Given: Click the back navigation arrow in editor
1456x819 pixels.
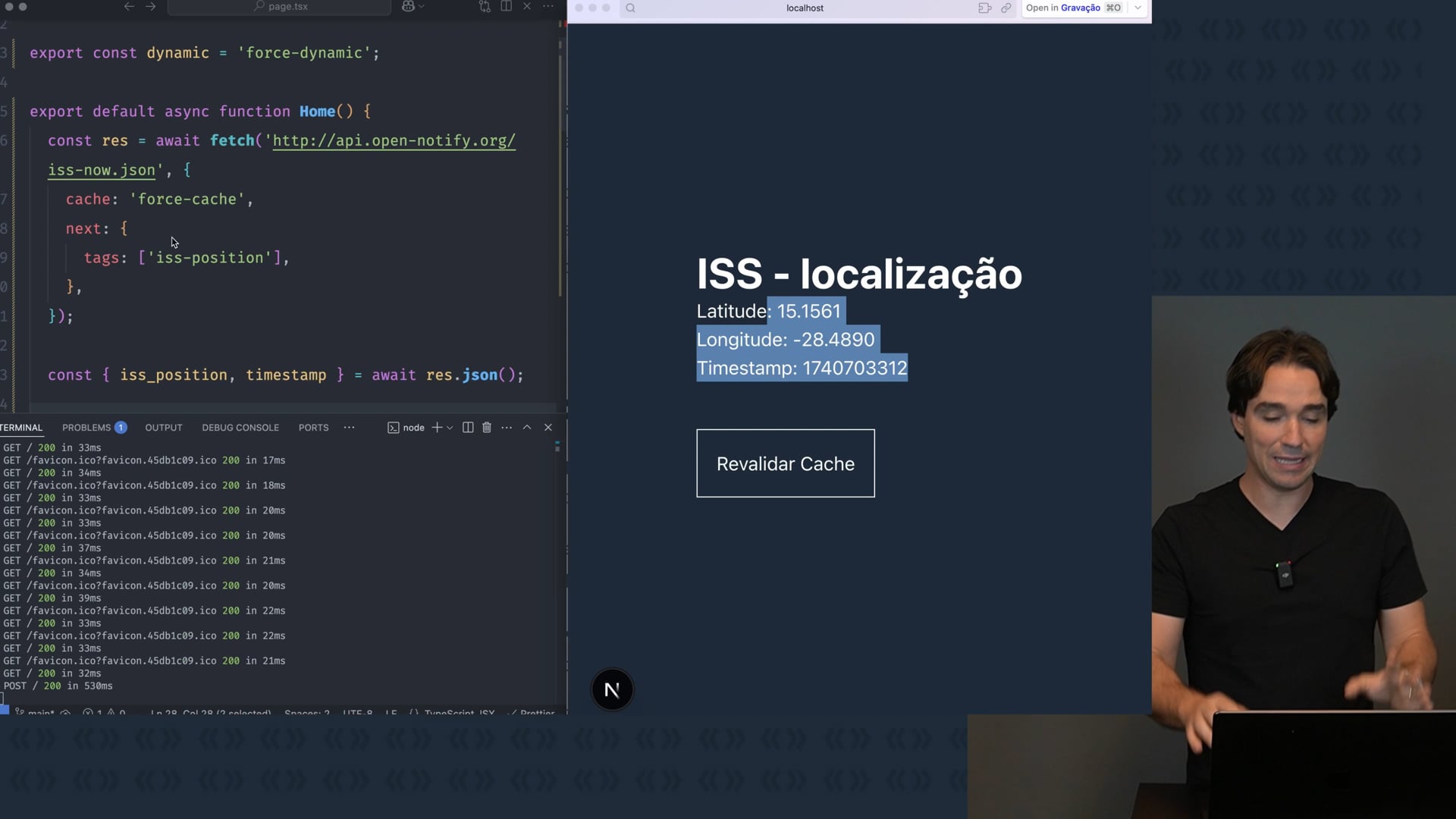Looking at the screenshot, I should point(129,6).
